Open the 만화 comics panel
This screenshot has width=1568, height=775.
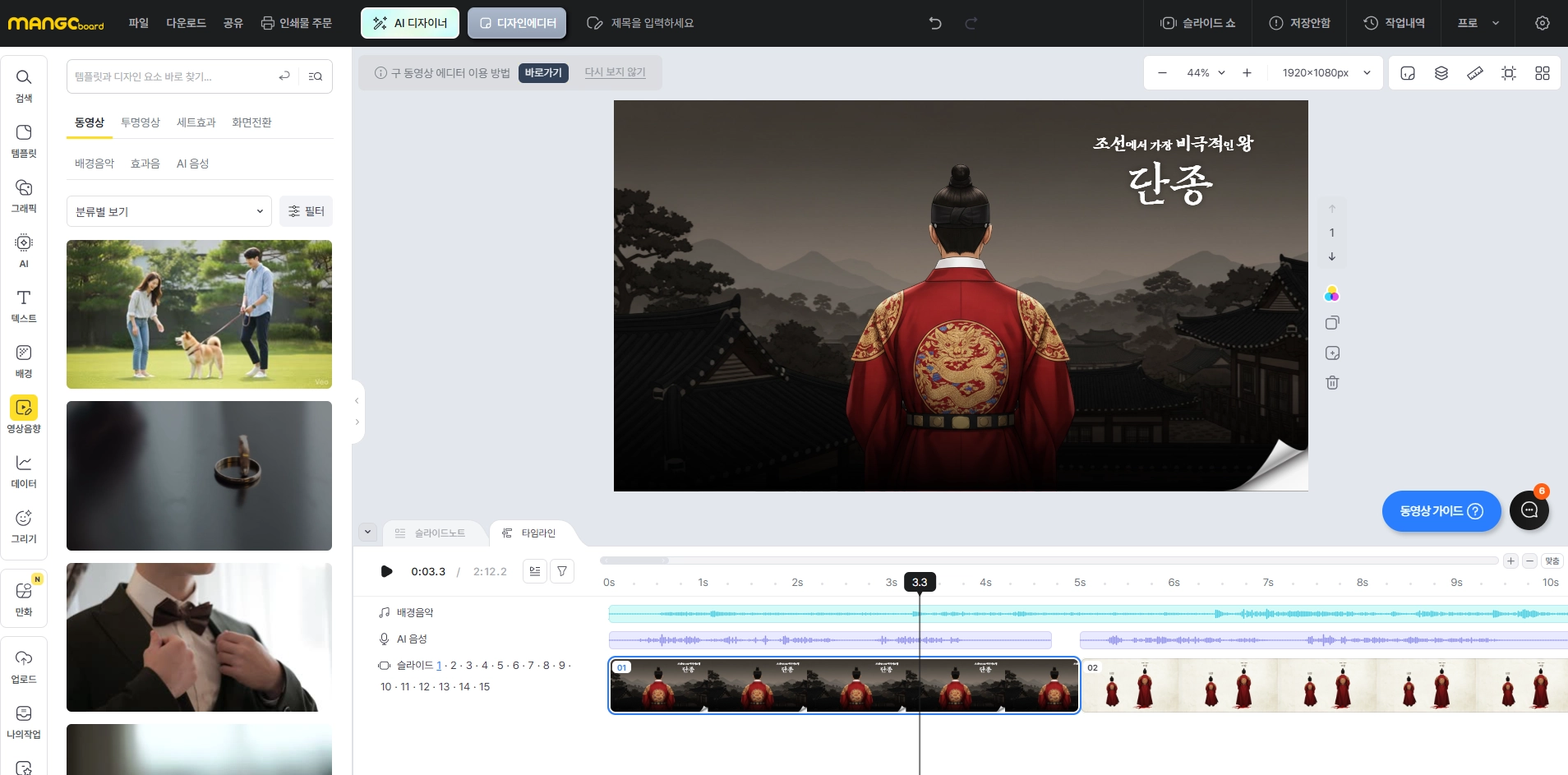pos(24,599)
